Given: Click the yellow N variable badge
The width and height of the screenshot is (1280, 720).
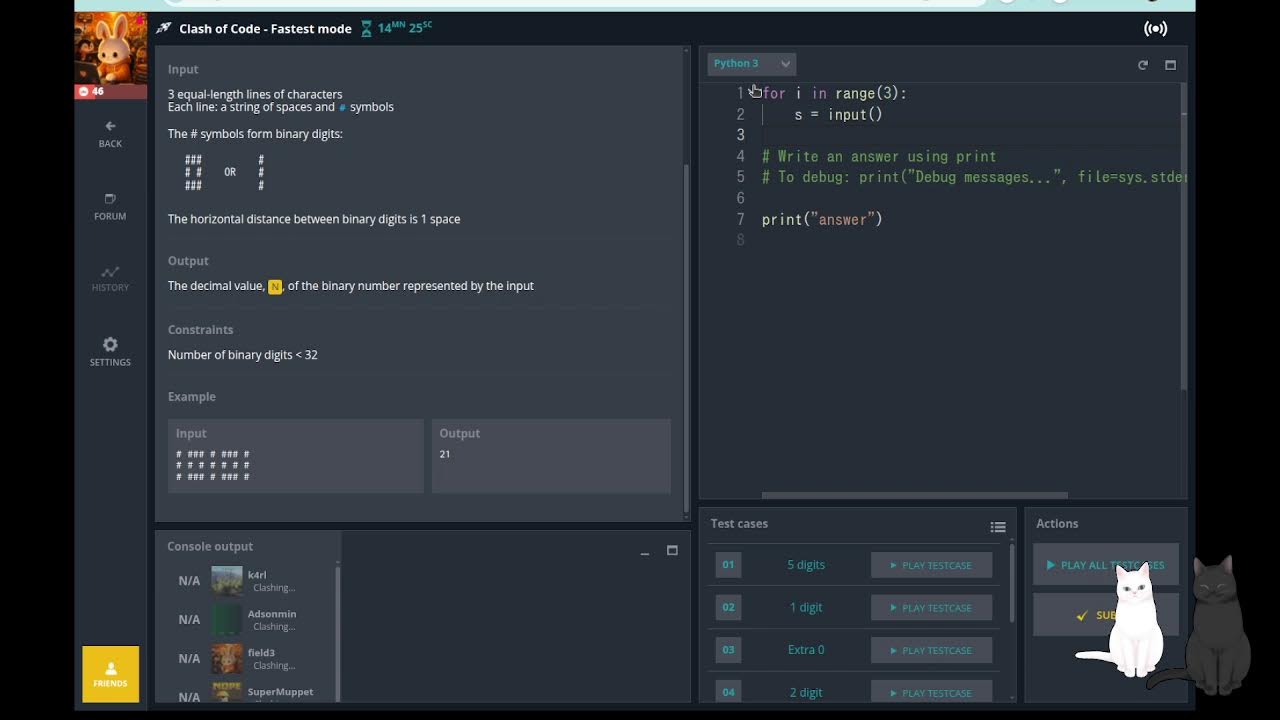Looking at the screenshot, I should pos(275,286).
